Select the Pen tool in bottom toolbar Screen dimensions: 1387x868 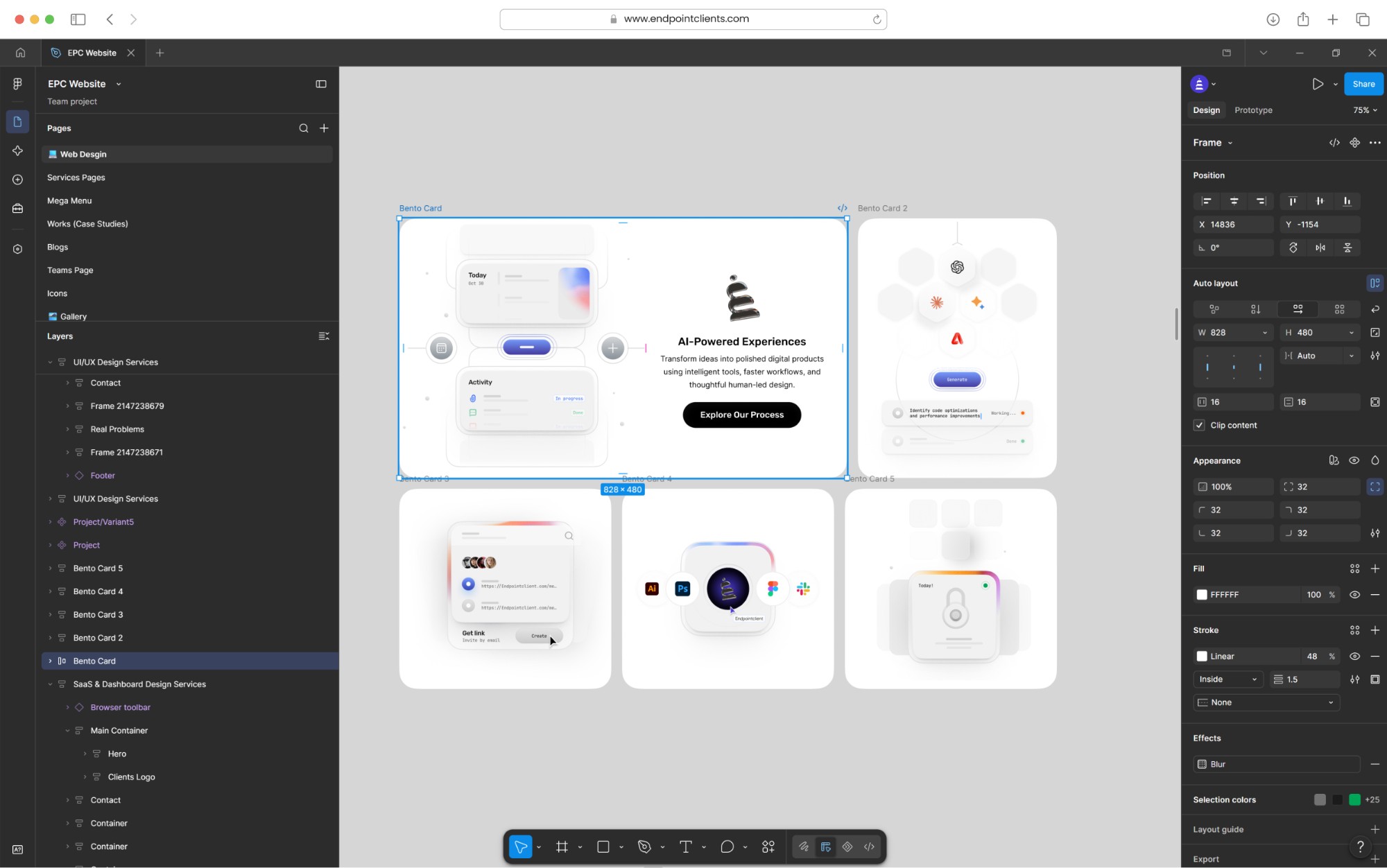coord(644,847)
